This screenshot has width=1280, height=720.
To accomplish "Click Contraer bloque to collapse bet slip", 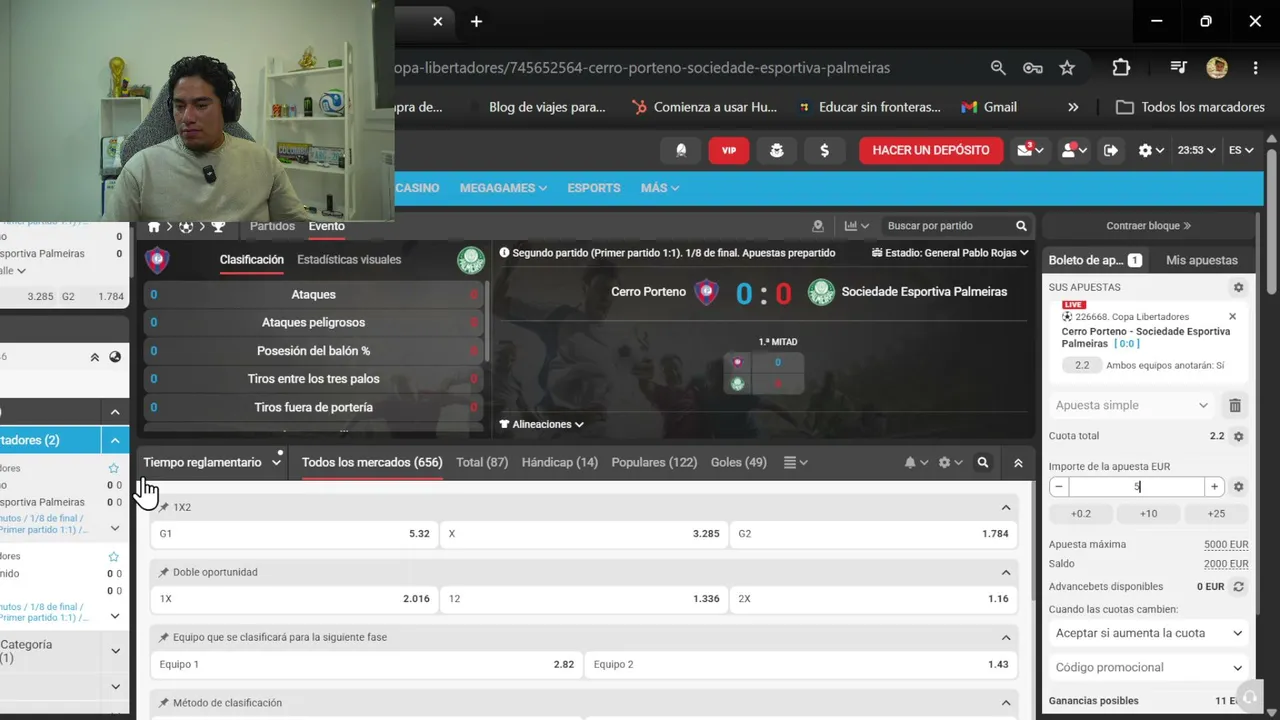I will point(1148,226).
